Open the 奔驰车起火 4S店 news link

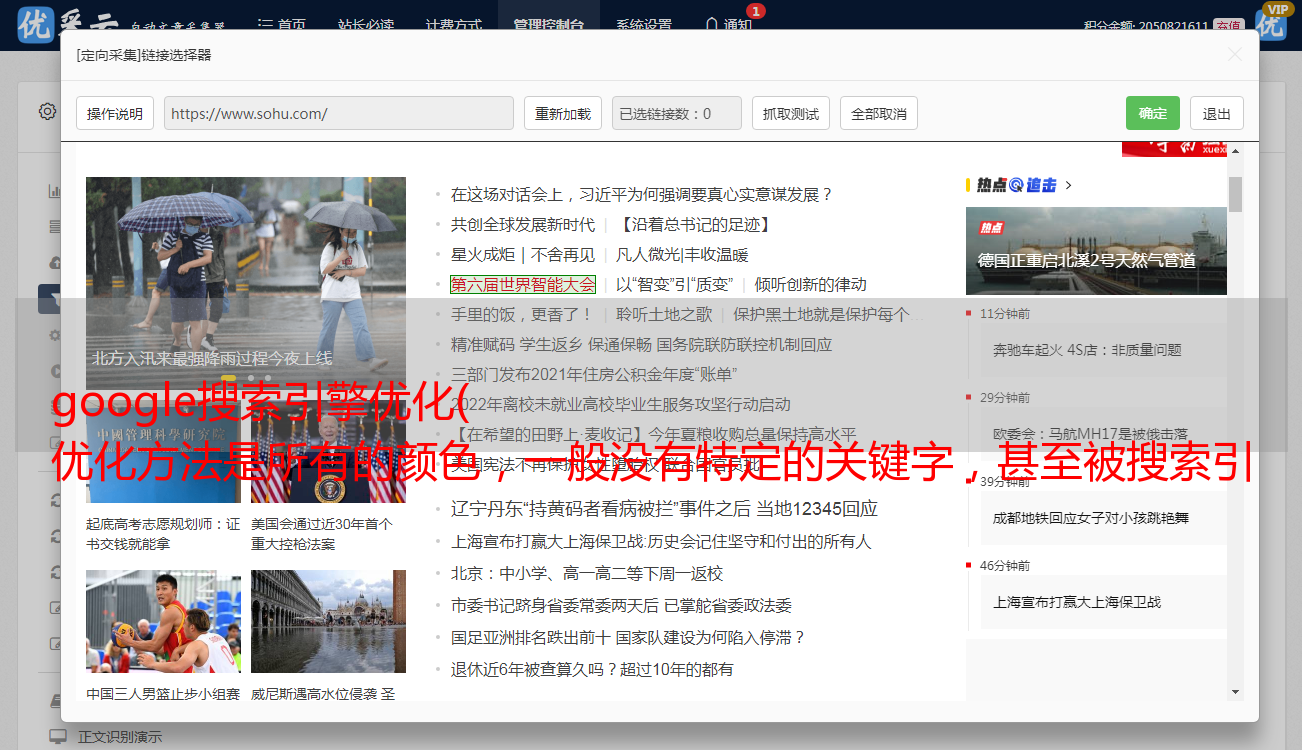tap(1086, 350)
